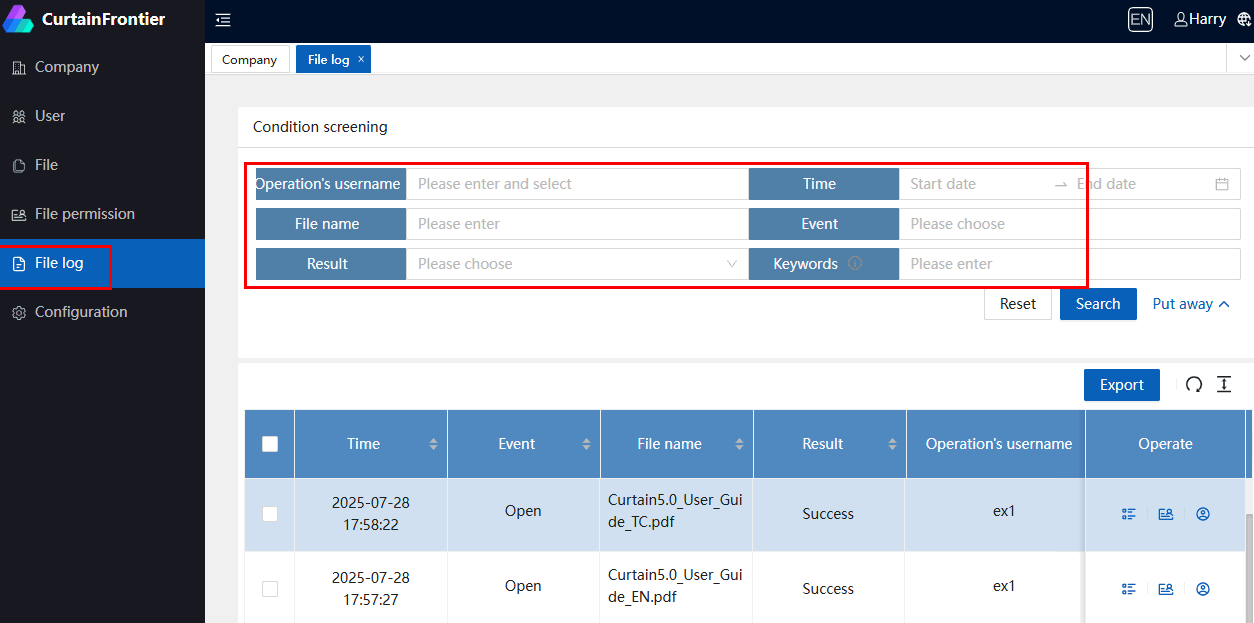Open file permission icon for Curtain5.0_User_Guide_EN.pdf row
The height and width of the screenshot is (623, 1254).
tap(1166, 589)
